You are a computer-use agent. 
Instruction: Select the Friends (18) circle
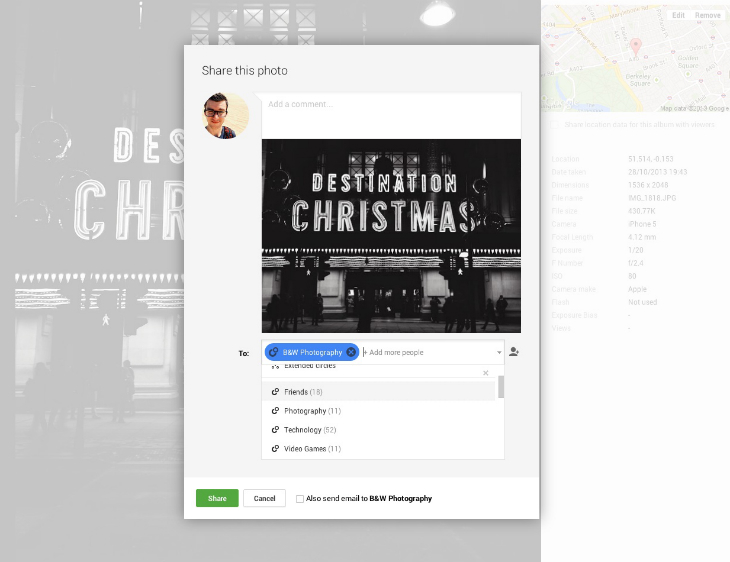(379, 392)
